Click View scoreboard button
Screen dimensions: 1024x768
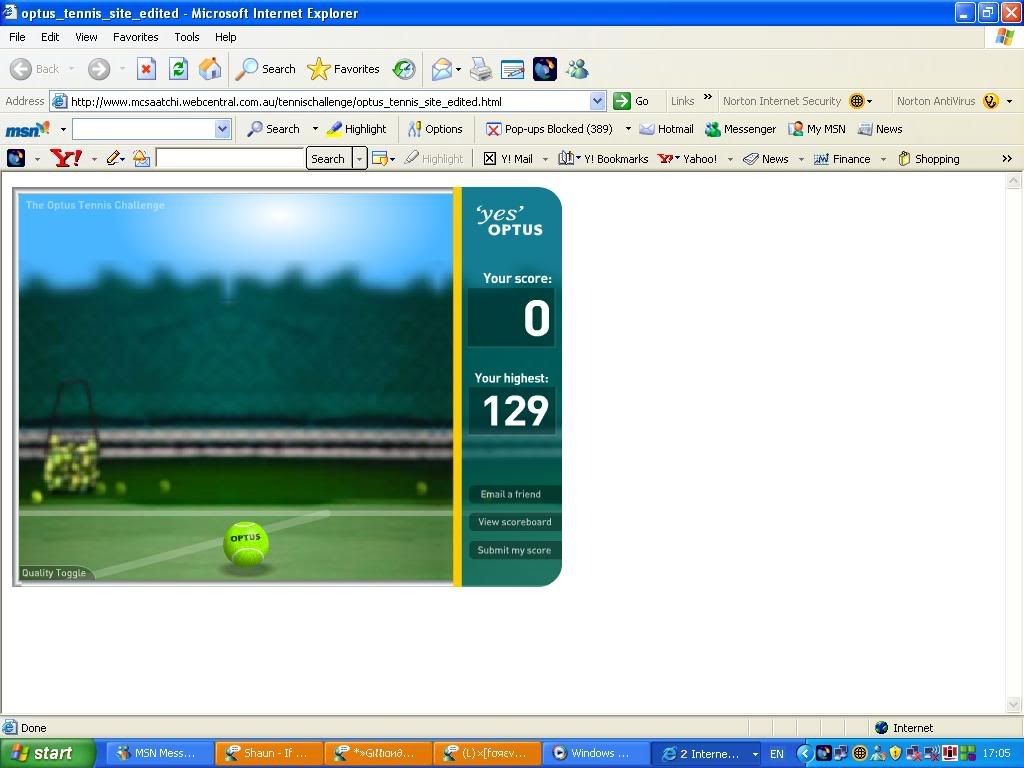[514, 522]
